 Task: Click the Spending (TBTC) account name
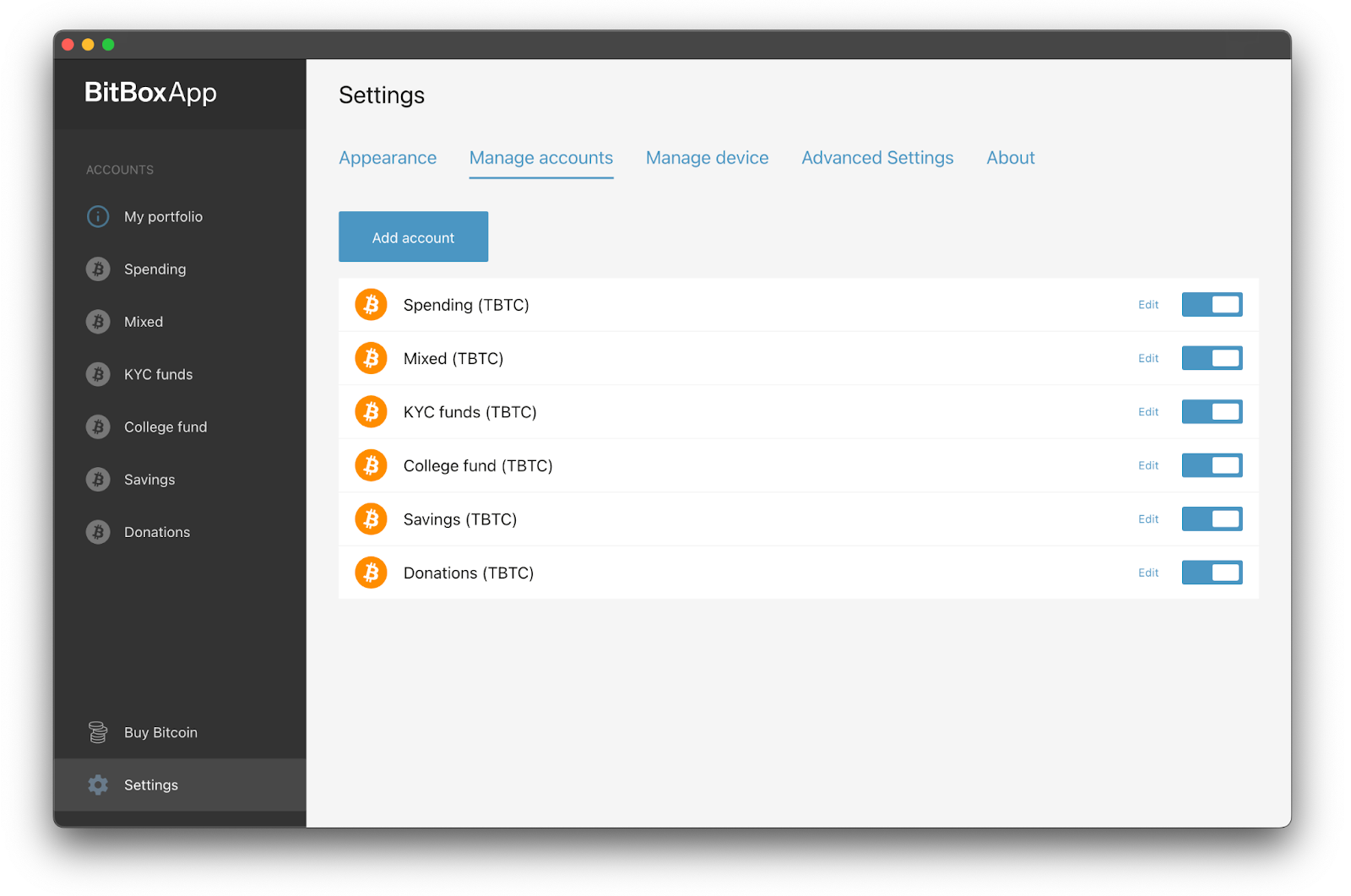click(x=466, y=305)
